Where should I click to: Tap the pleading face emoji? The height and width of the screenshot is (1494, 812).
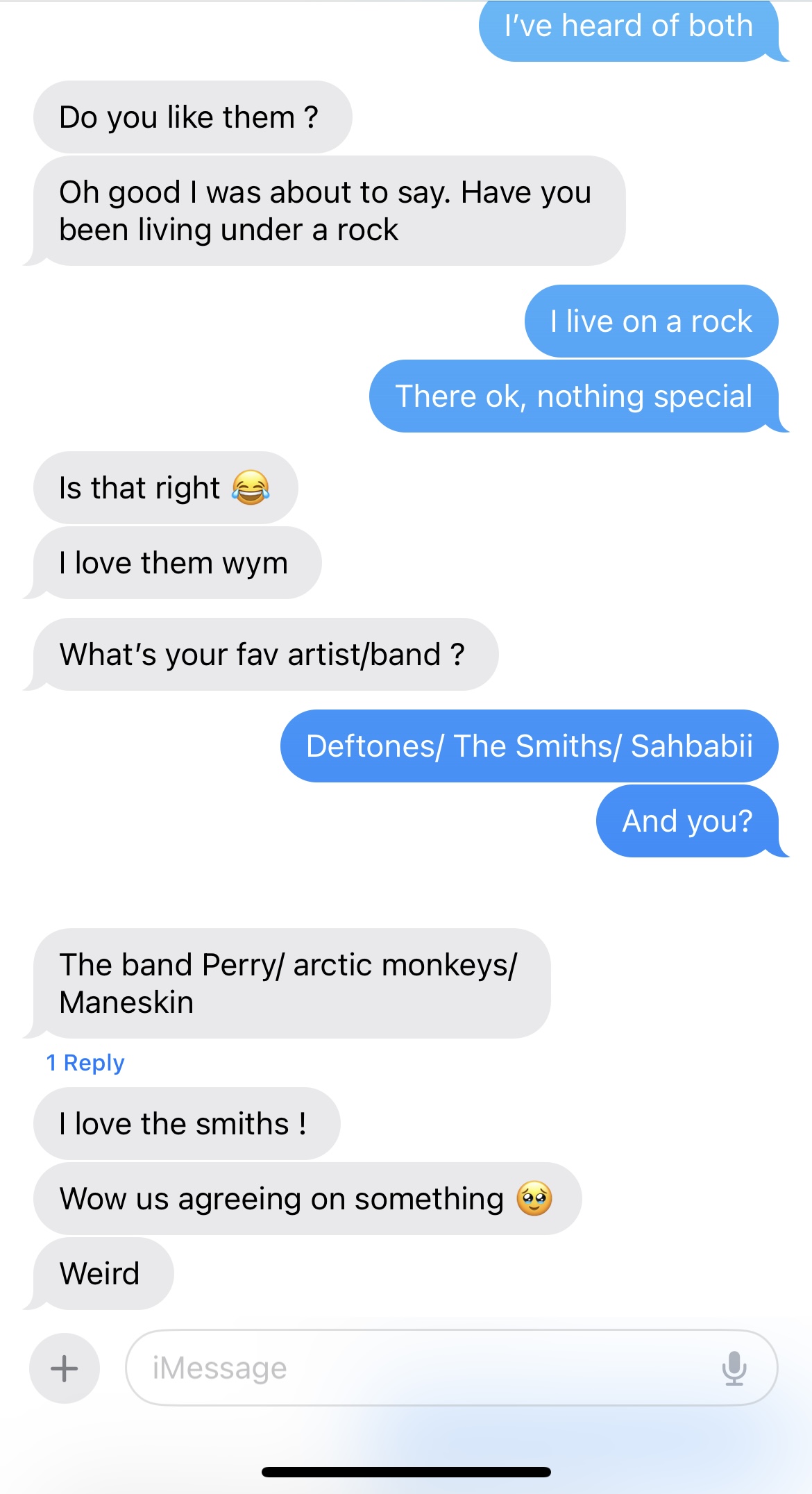tap(534, 1198)
